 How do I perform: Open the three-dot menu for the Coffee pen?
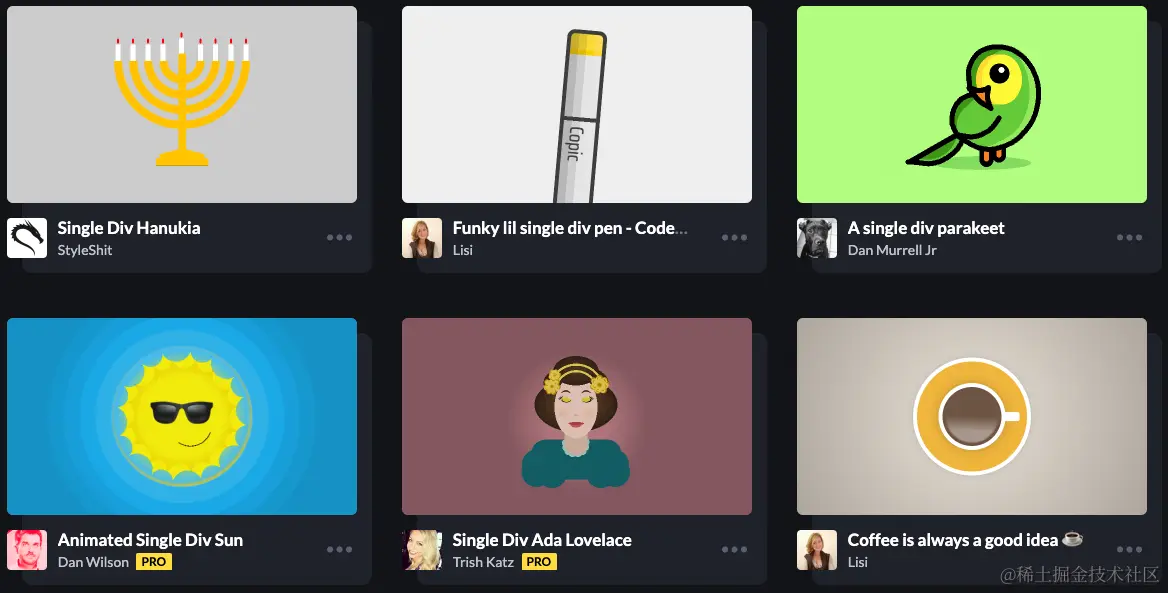pyautogui.click(x=1129, y=550)
